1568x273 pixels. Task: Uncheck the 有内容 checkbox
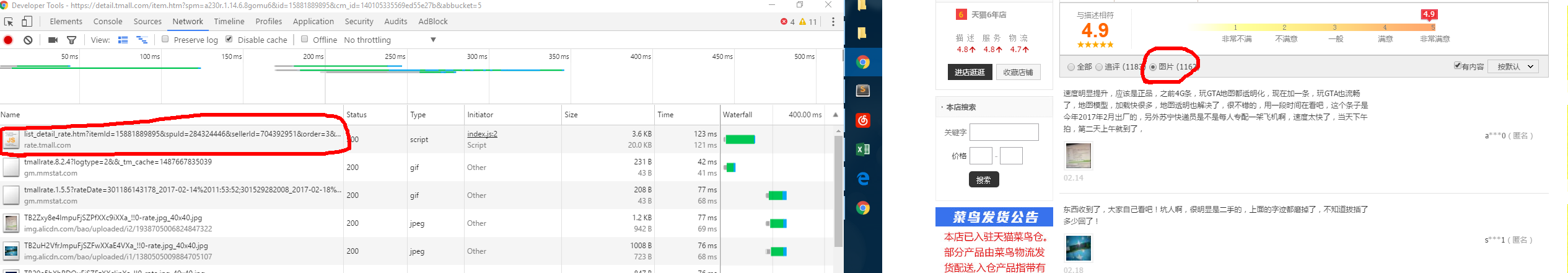(x=1458, y=66)
